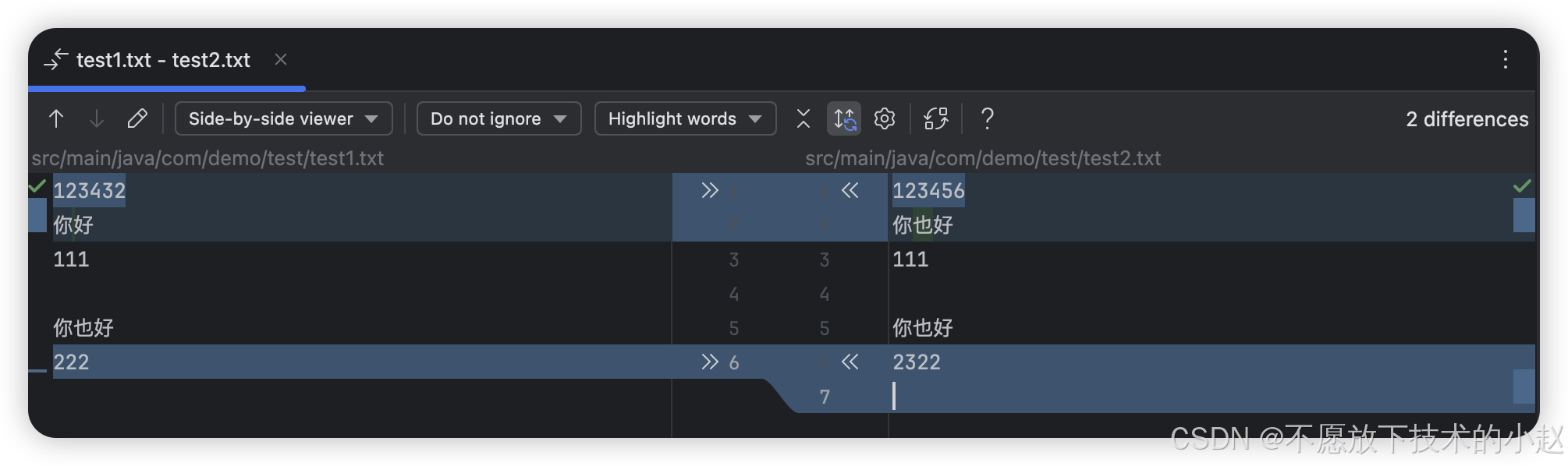1568x466 pixels.
Task: Click the pencil jump-to-source icon
Action: [137, 118]
